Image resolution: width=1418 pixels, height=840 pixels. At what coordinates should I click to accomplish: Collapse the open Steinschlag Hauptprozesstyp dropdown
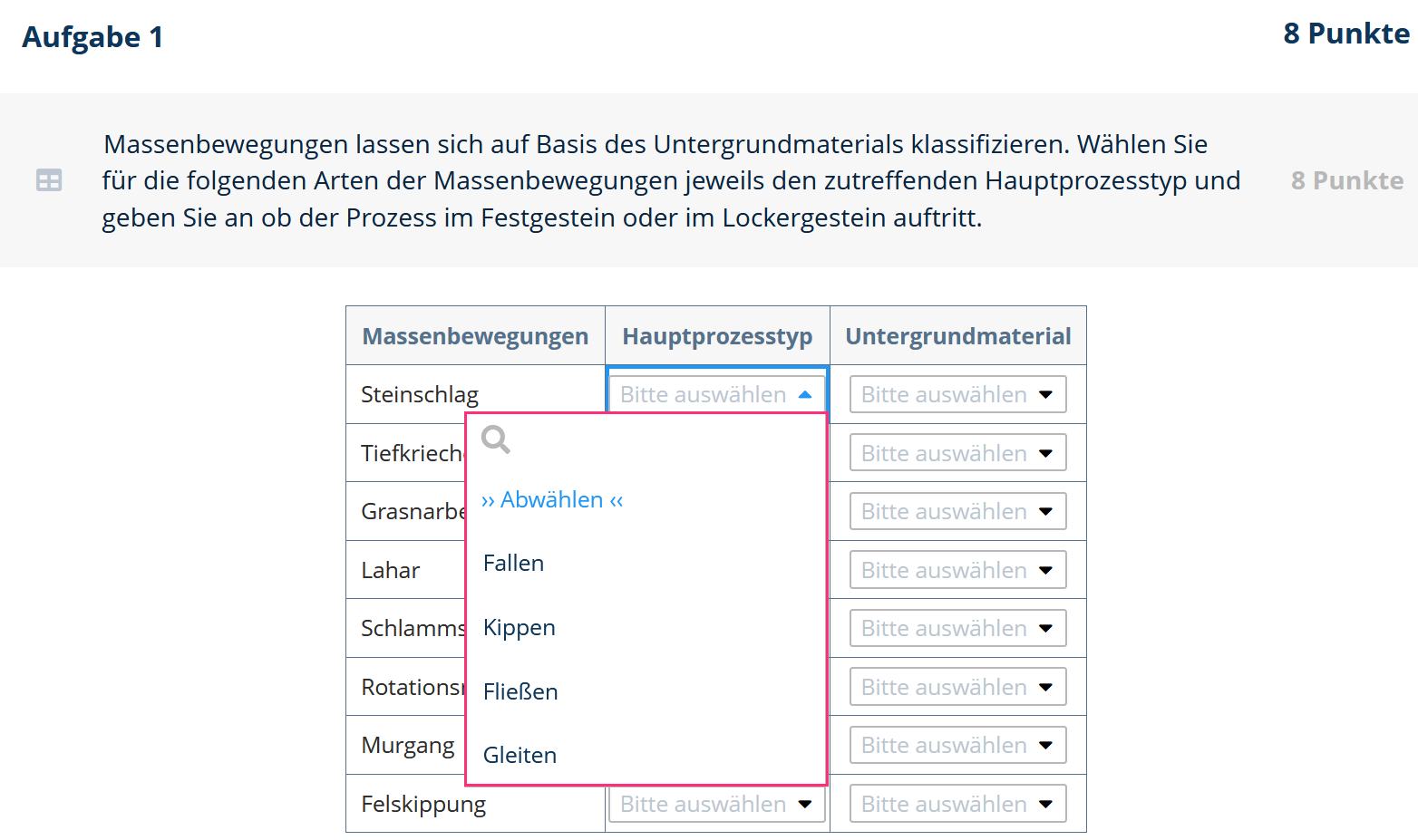click(716, 394)
